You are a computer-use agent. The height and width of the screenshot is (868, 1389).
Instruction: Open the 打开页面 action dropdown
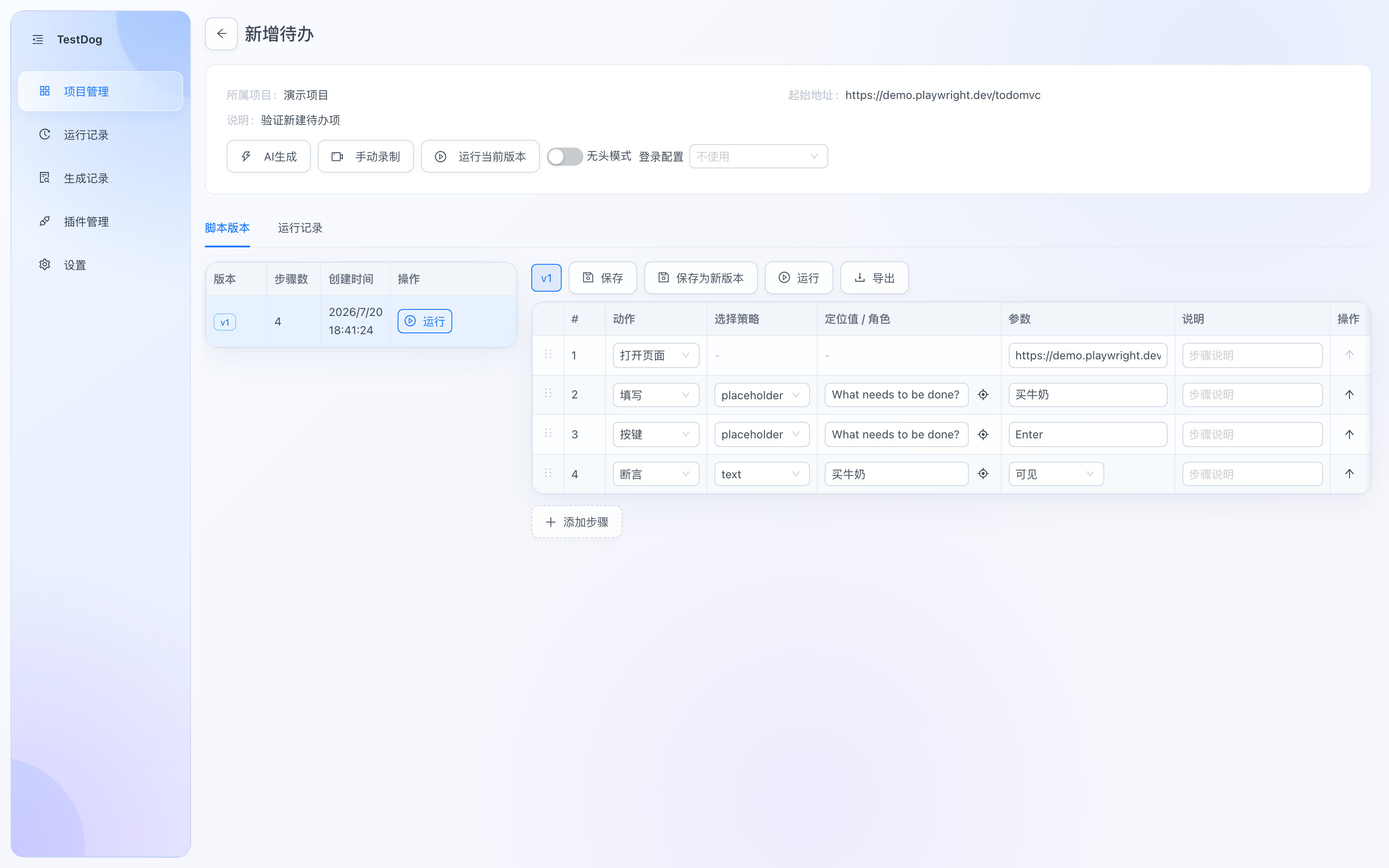(656, 355)
